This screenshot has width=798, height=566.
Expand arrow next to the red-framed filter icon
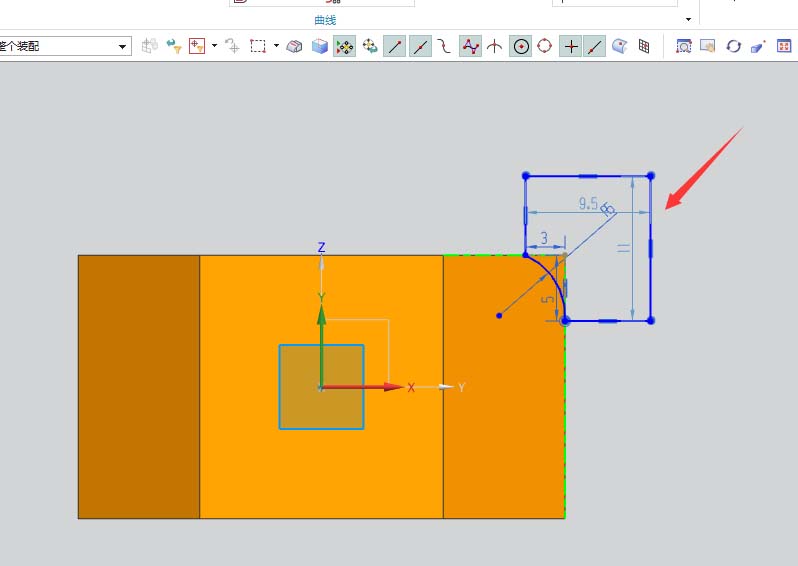pyautogui.click(x=214, y=46)
